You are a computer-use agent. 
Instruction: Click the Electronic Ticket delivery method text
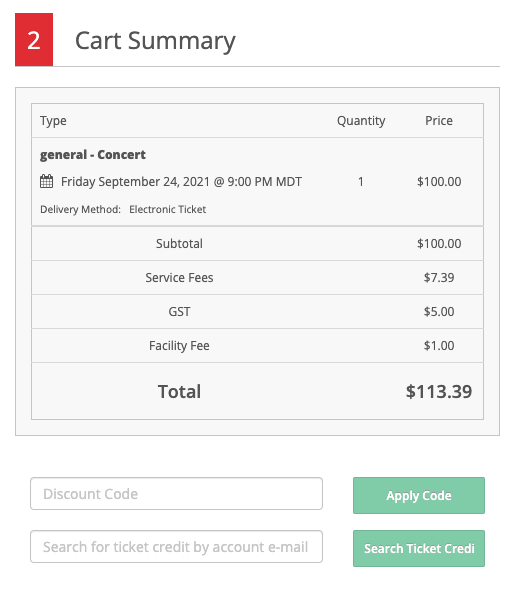(x=168, y=209)
